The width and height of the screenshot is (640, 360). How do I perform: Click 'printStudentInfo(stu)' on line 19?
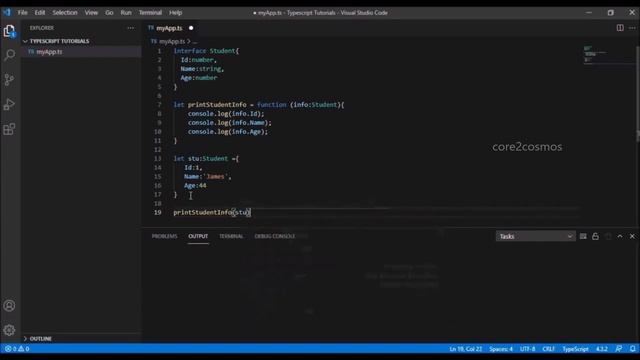pos(212,212)
